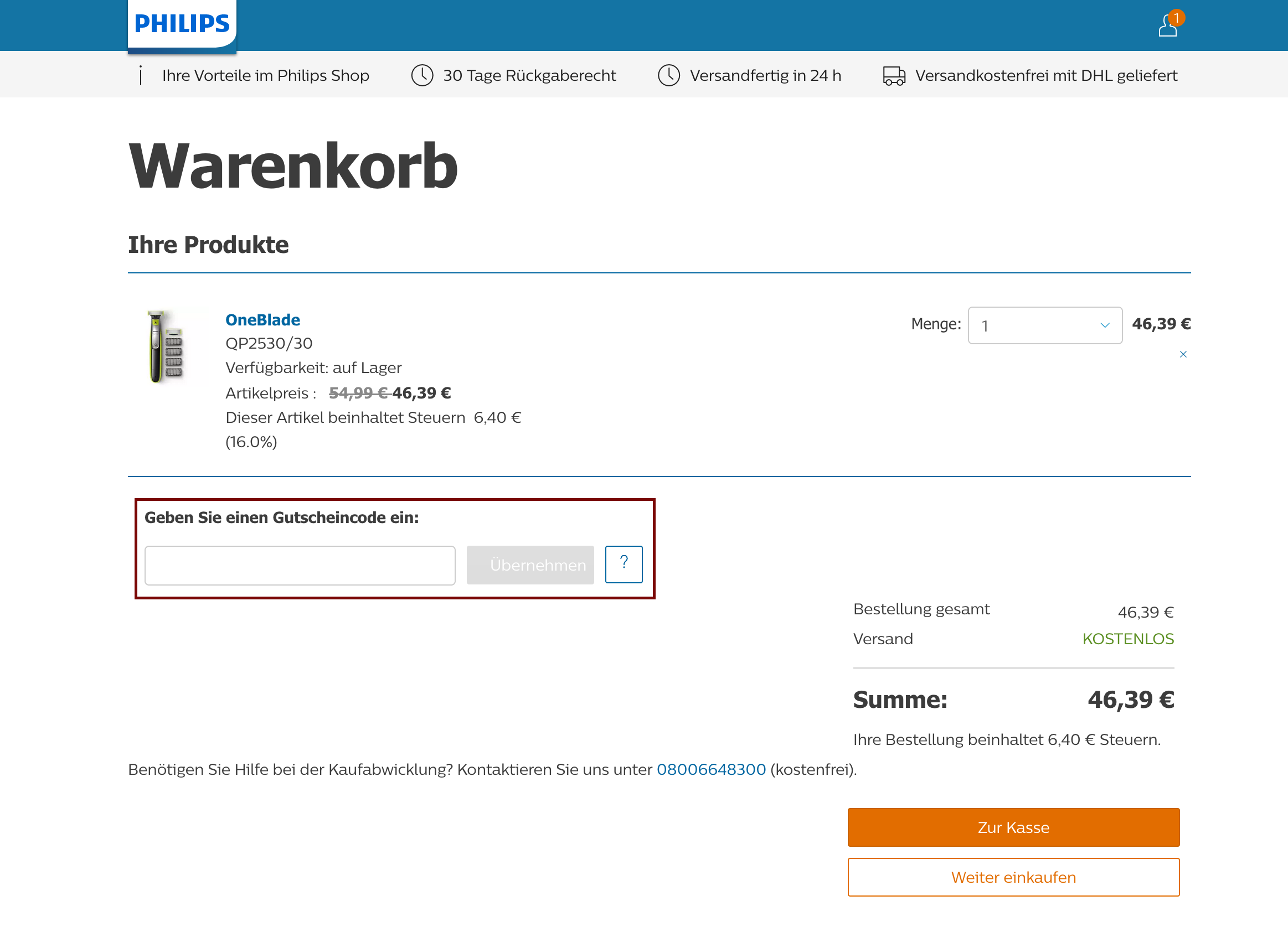Click the clock icon beside Versandfertig in 24 h

[x=669, y=75]
